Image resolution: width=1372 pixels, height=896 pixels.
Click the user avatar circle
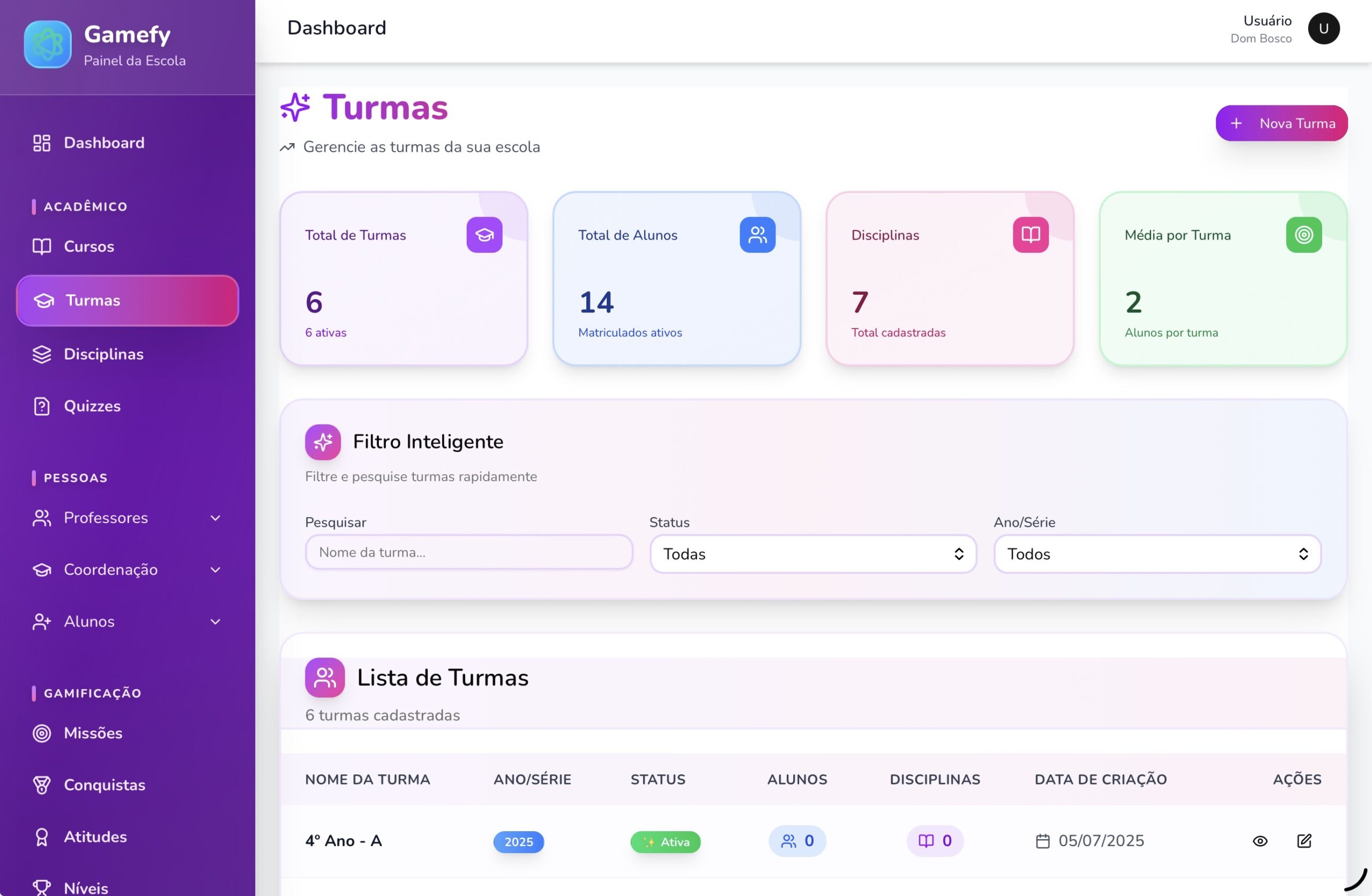pos(1323,28)
